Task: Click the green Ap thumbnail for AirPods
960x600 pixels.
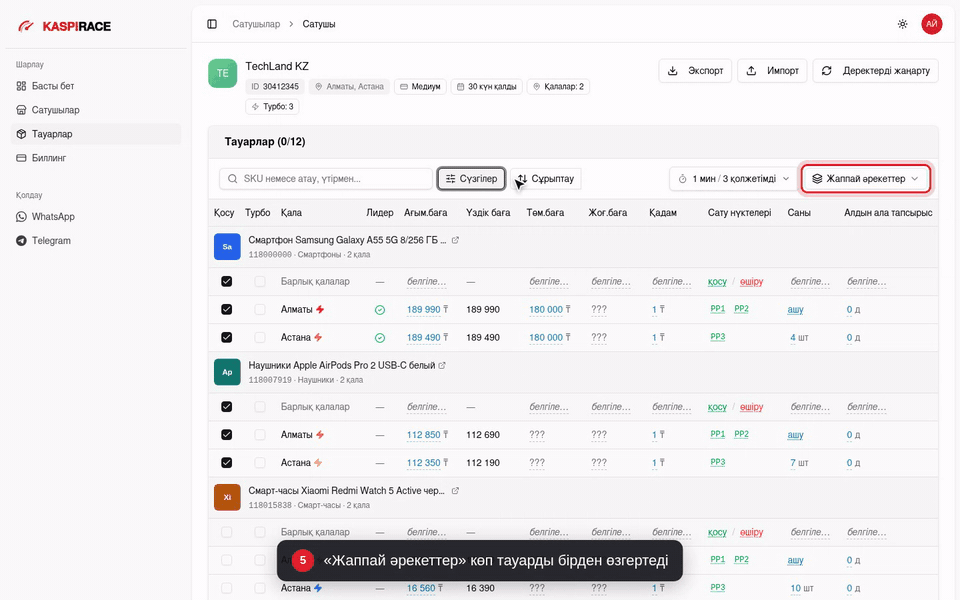Action: click(x=227, y=372)
